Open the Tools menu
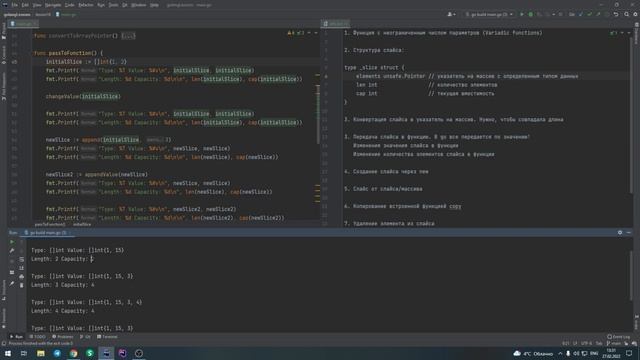Screen dimensions: 640x360 click(113, 5)
